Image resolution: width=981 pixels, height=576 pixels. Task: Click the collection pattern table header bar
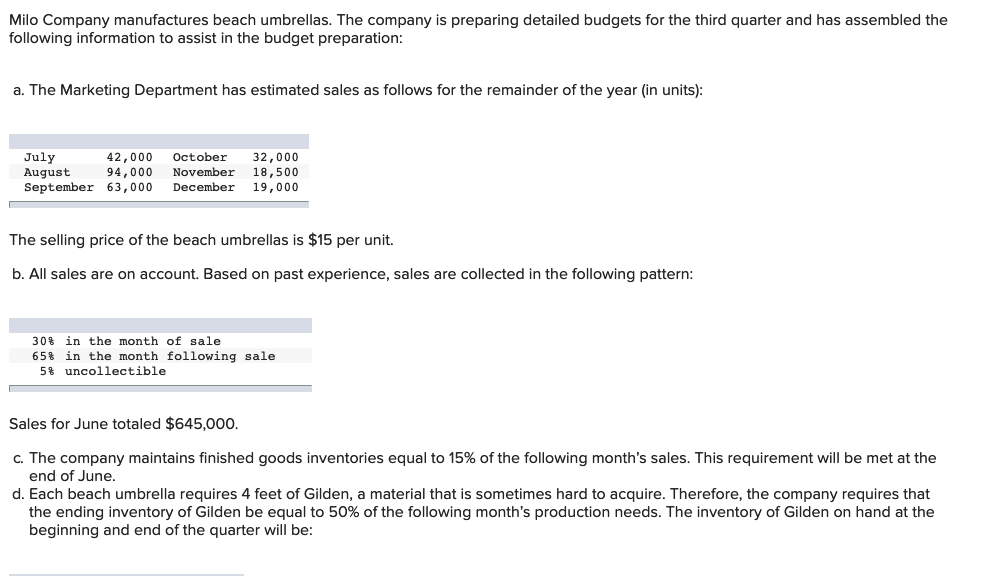160,325
